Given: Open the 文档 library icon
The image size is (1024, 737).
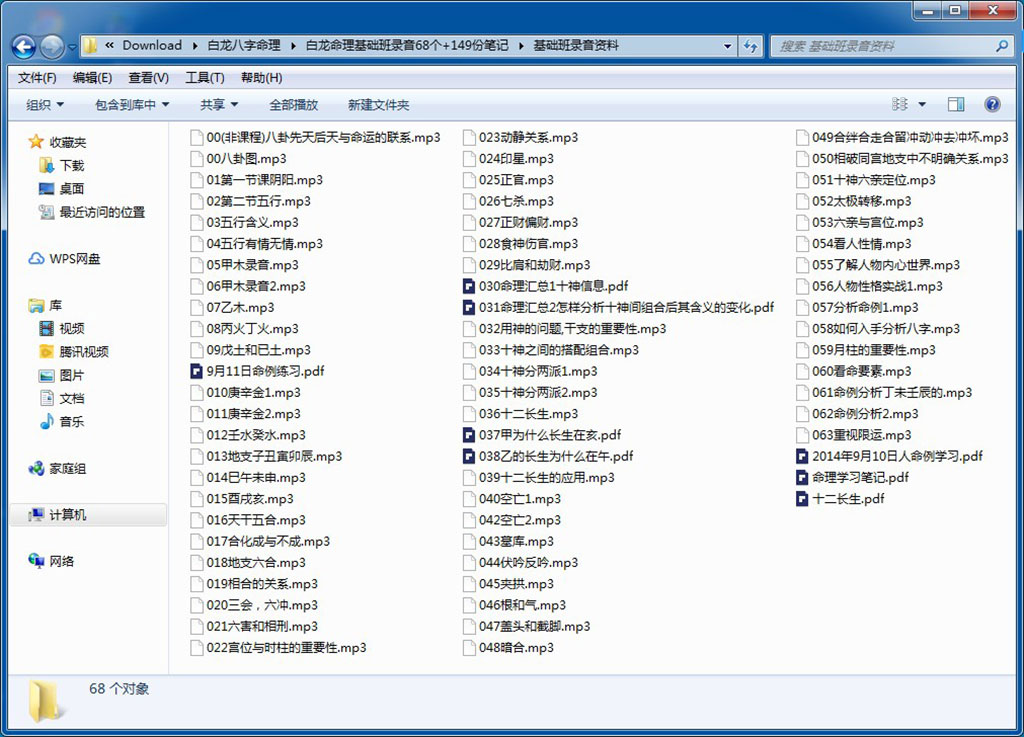Looking at the screenshot, I should 46,398.
